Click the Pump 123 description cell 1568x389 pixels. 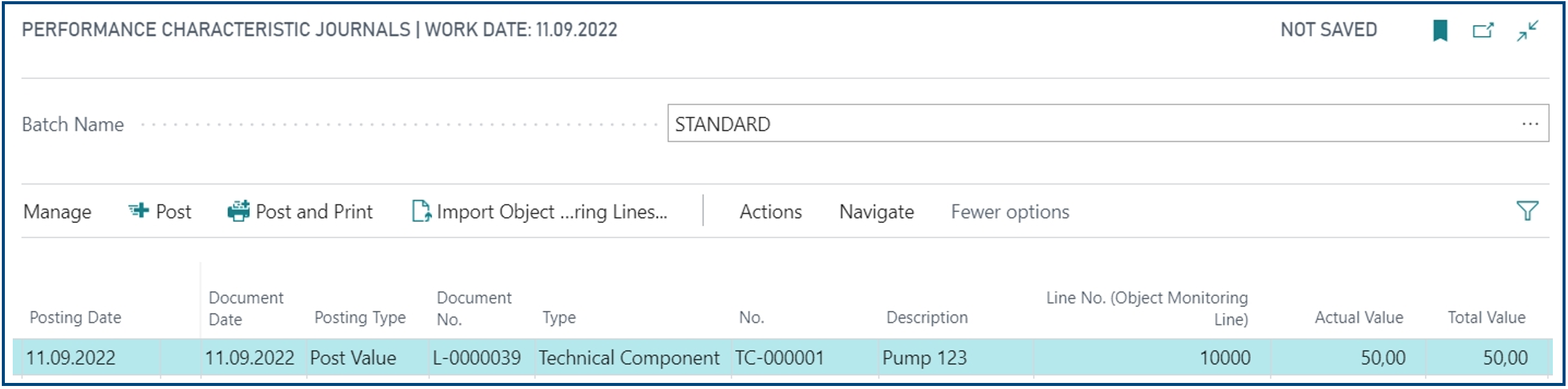point(956,357)
